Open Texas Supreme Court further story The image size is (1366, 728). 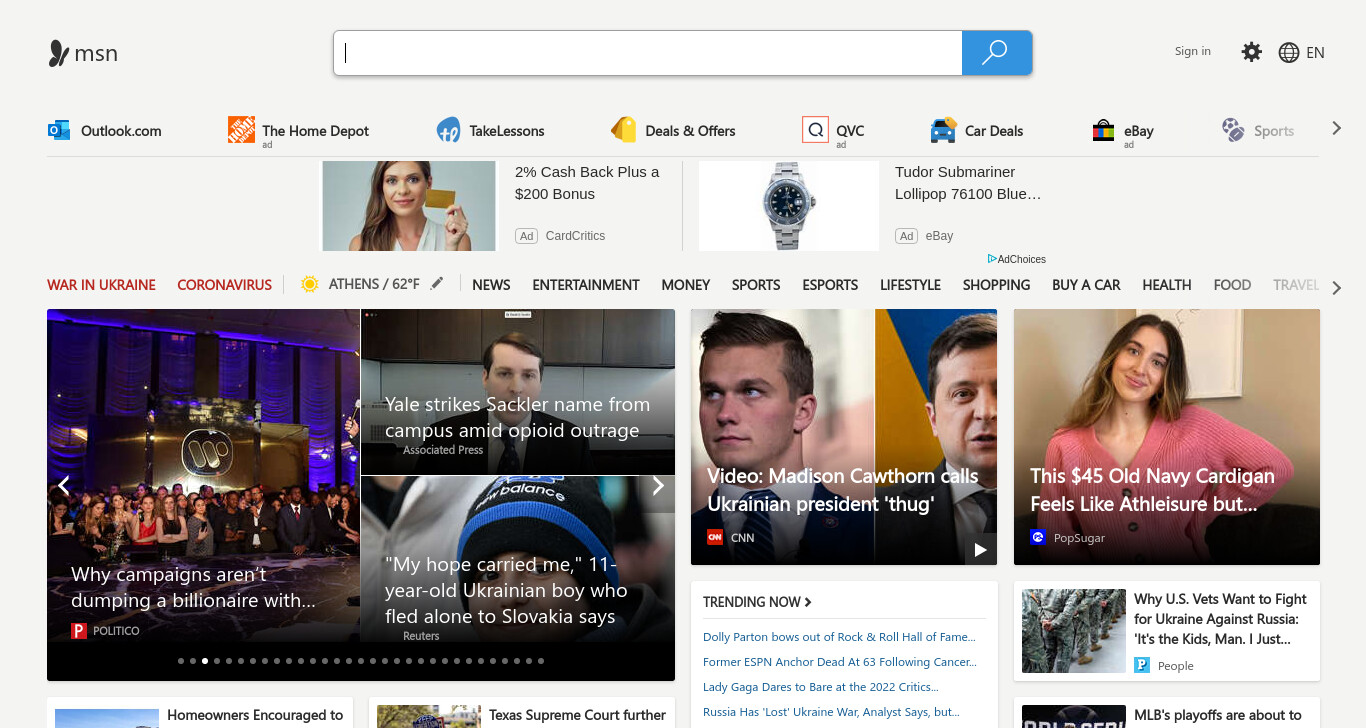pos(577,715)
